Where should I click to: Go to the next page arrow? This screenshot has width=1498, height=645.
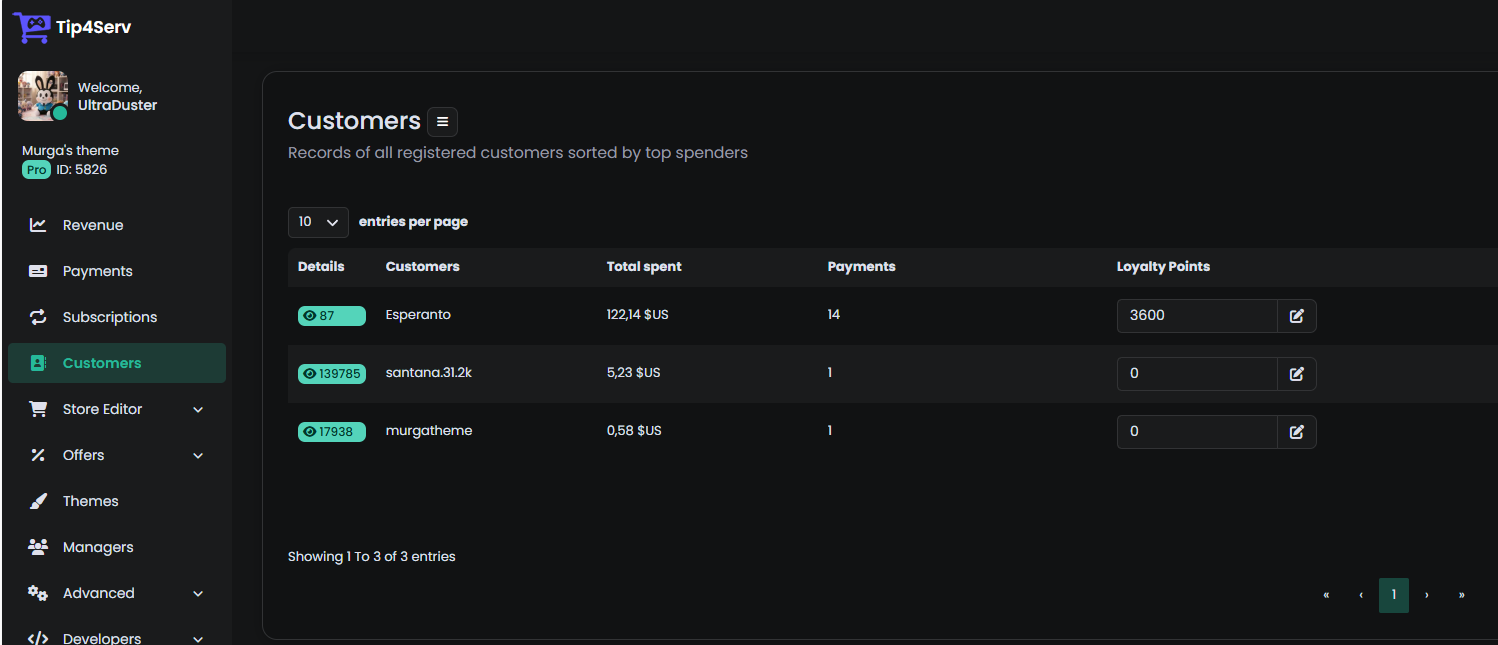1427,595
